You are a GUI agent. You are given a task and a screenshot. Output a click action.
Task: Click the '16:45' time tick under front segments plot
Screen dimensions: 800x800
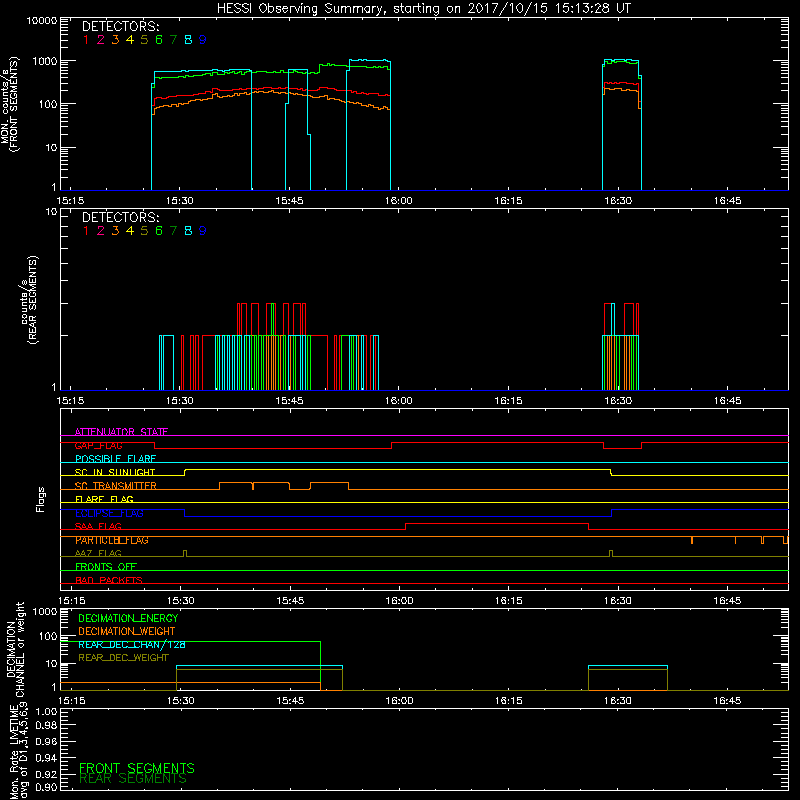tap(728, 201)
